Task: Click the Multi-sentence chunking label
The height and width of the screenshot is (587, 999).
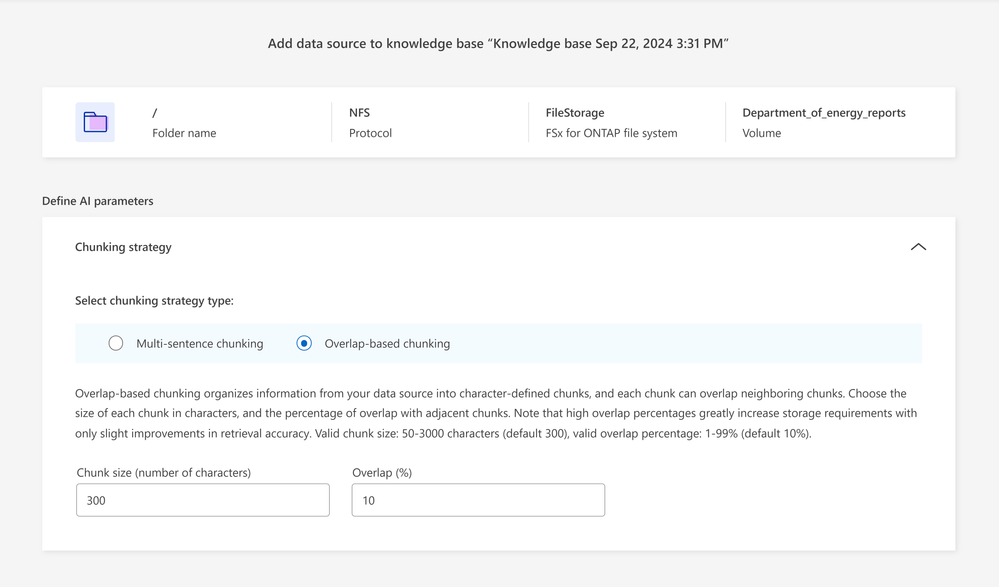Action: click(x=199, y=343)
